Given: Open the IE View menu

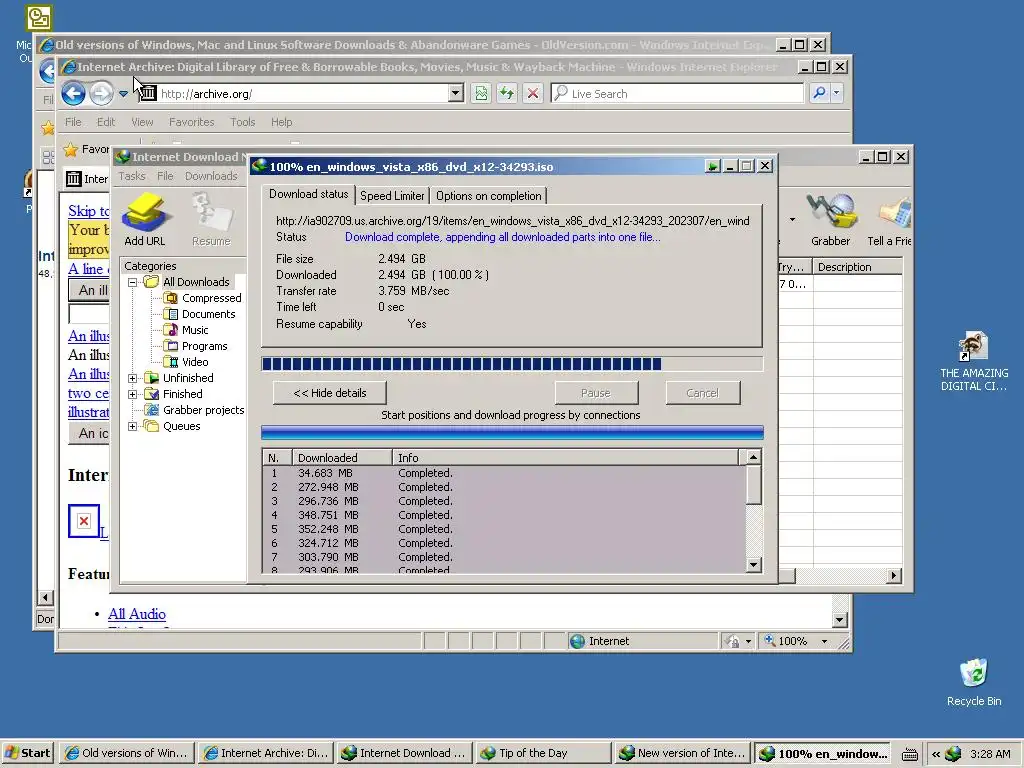Looking at the screenshot, I should pyautogui.click(x=142, y=122).
